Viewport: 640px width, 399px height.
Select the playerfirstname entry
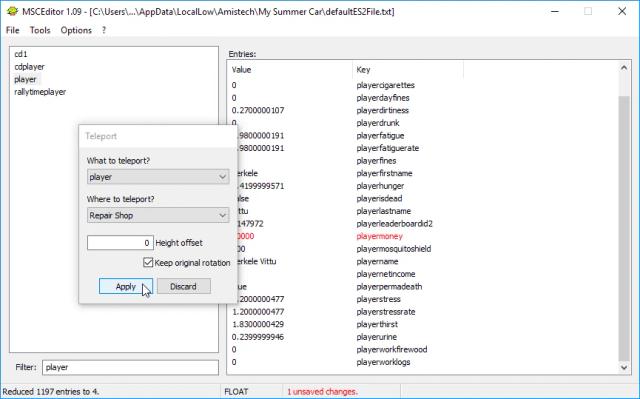[x=384, y=173]
